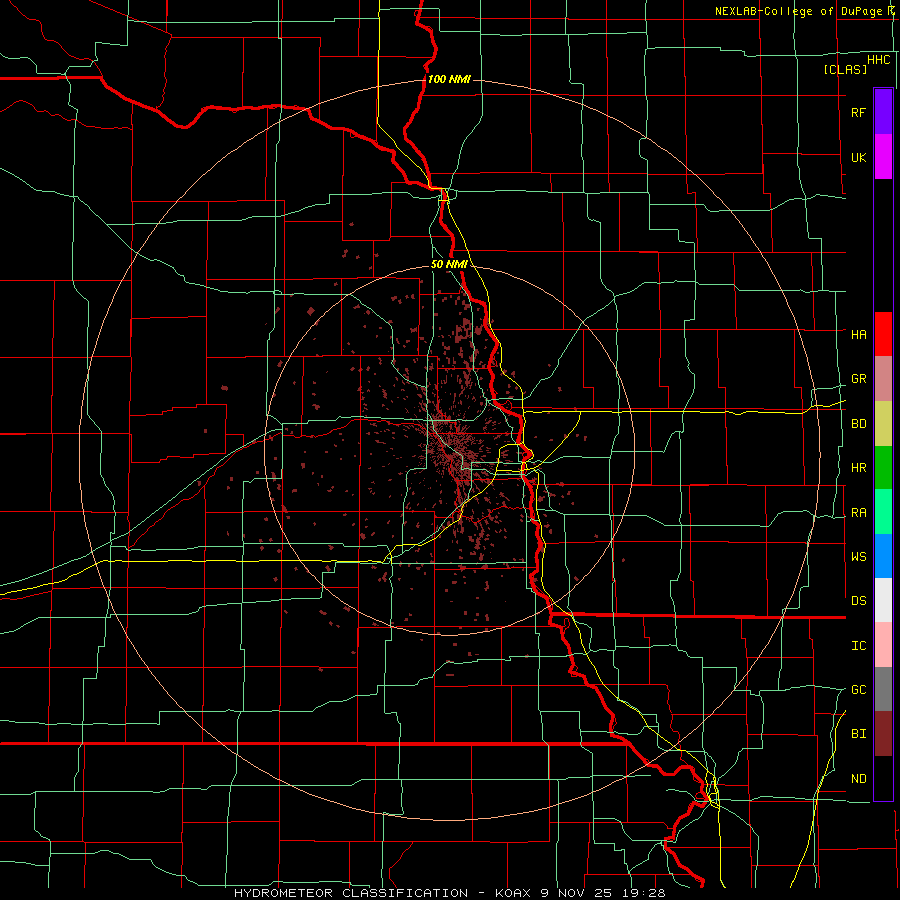Click the RA mint-green legend swatch
The height and width of the screenshot is (900, 900).
[x=883, y=512]
